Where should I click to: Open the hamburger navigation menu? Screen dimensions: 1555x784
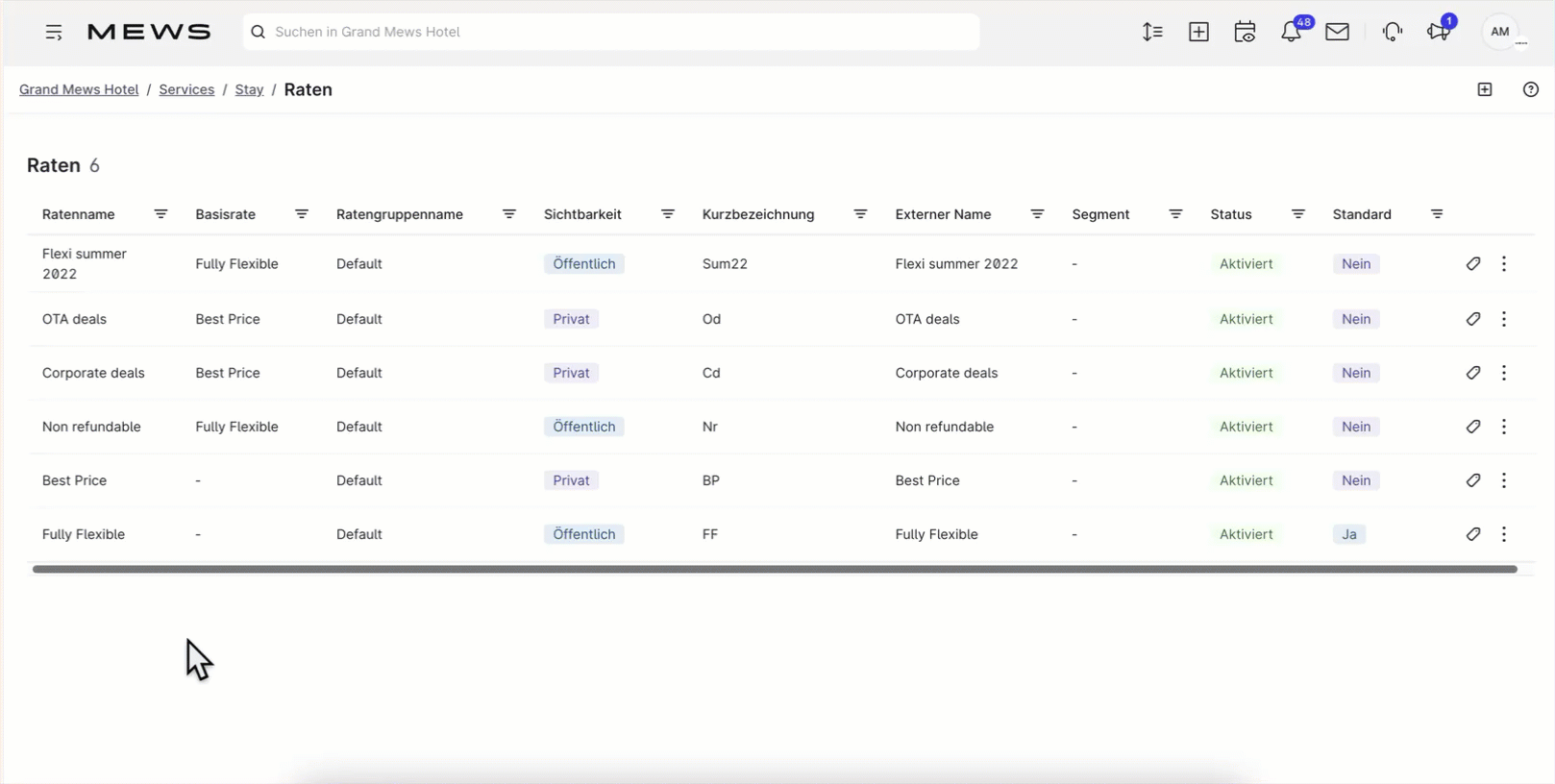[54, 32]
